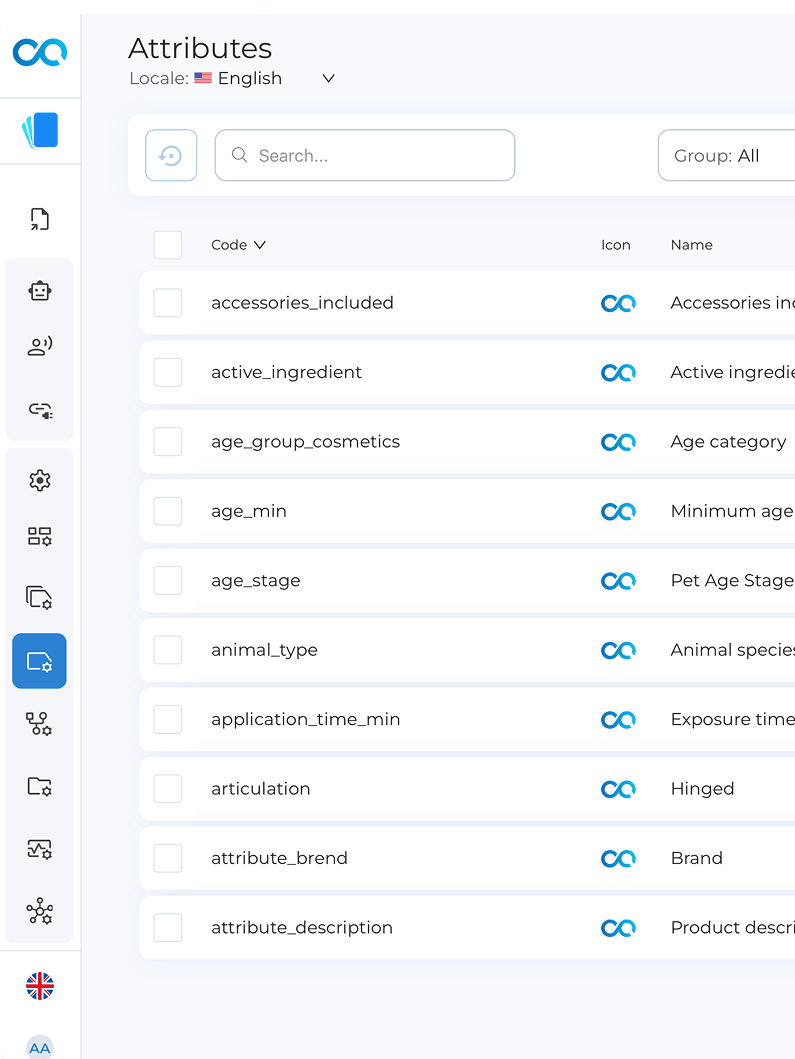Check the animal_type row checkbox

point(168,650)
